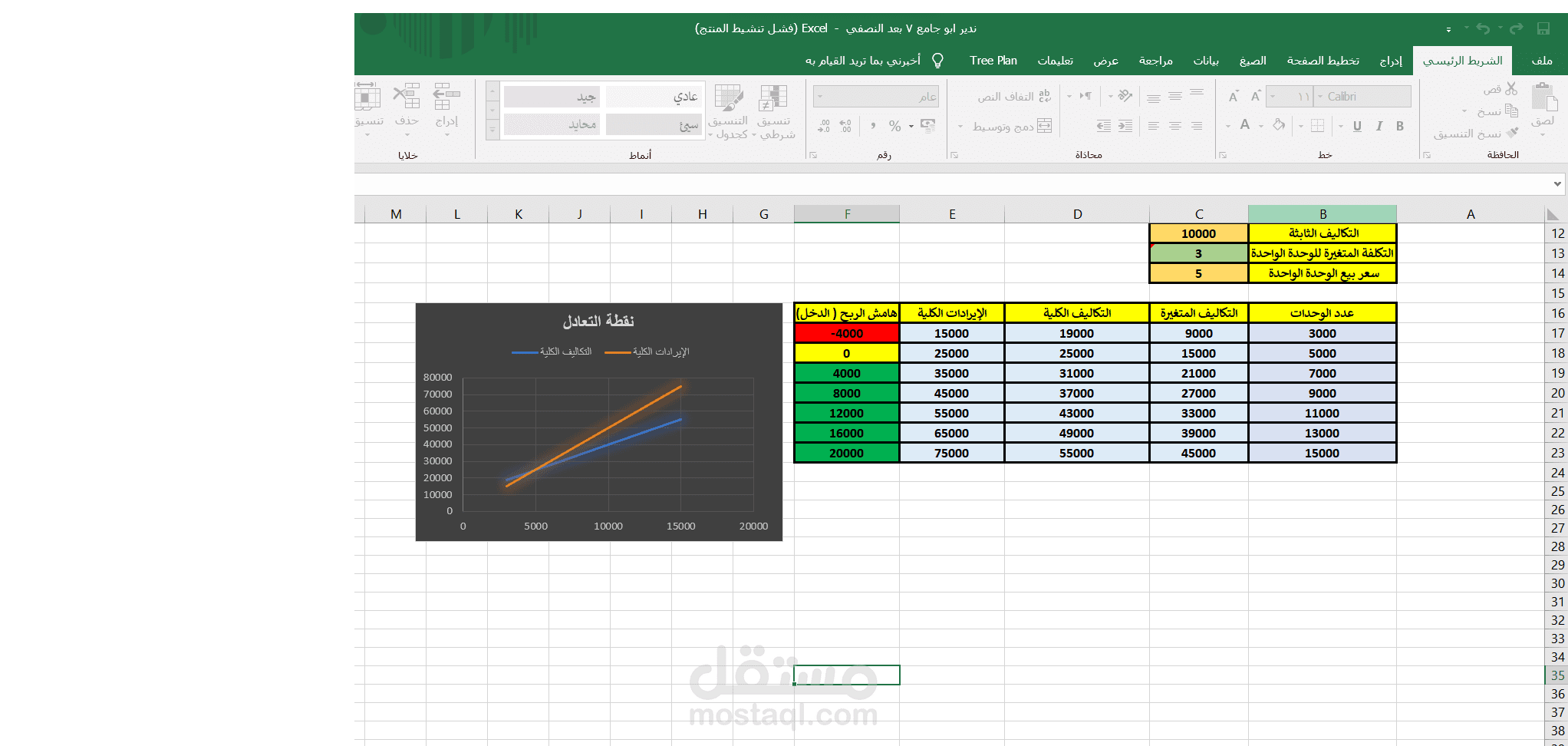This screenshot has height=746, width=1568.
Task: Switch to the Data tab (بيانات)
Action: [x=1206, y=61]
